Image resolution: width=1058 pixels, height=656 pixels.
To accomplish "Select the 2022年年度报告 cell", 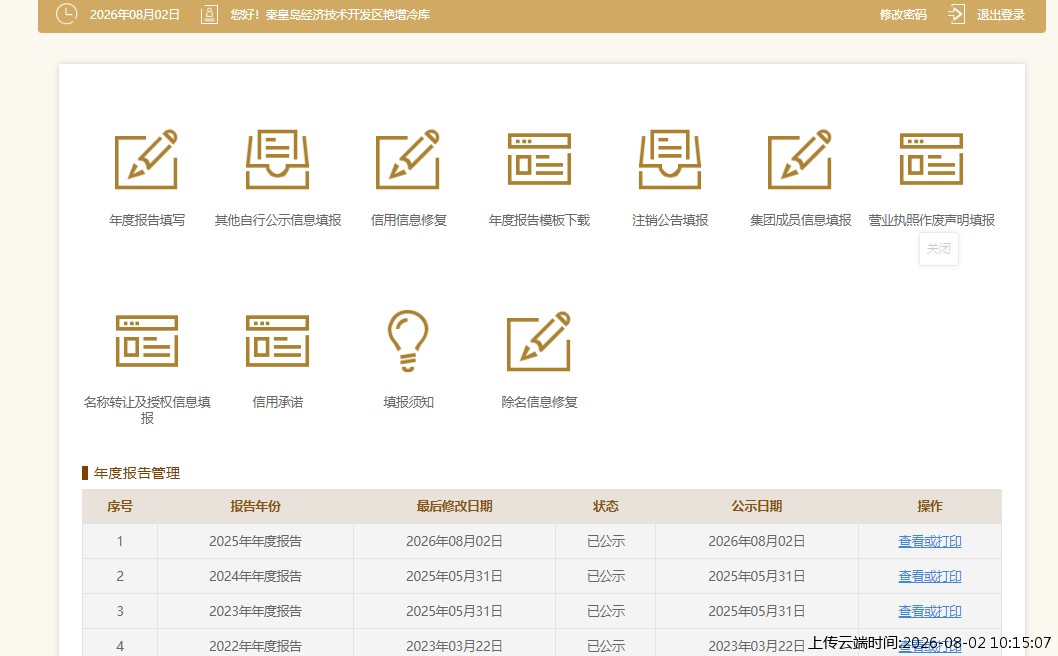I will coord(255,643).
